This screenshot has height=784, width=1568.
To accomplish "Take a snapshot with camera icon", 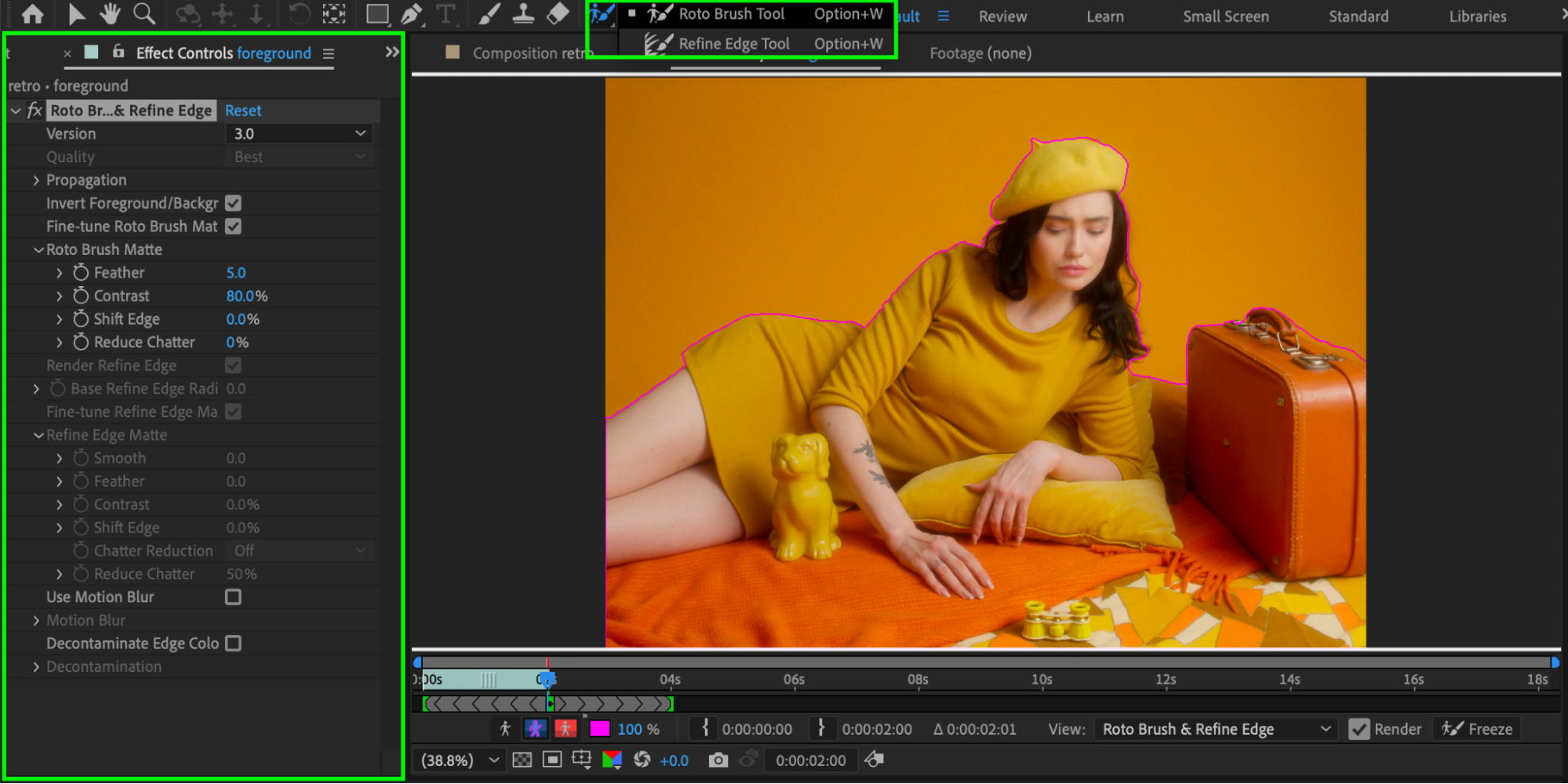I will tap(717, 760).
